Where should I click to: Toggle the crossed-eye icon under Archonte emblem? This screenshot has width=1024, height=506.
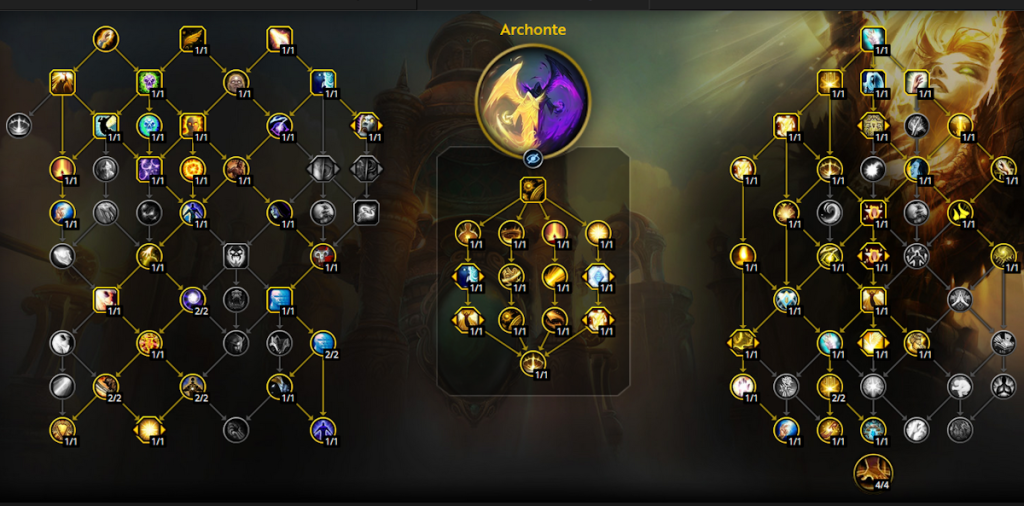click(533, 159)
